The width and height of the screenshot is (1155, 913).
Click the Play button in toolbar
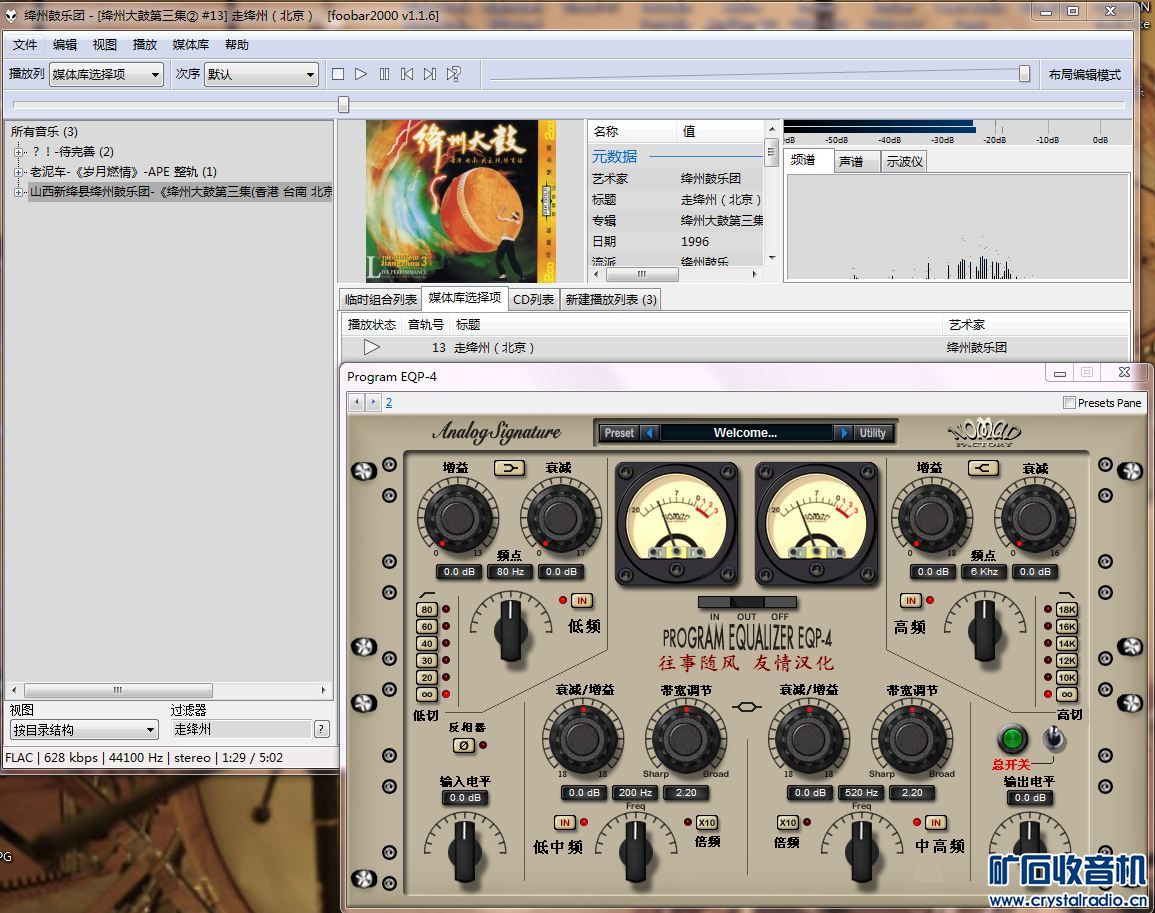tap(361, 74)
